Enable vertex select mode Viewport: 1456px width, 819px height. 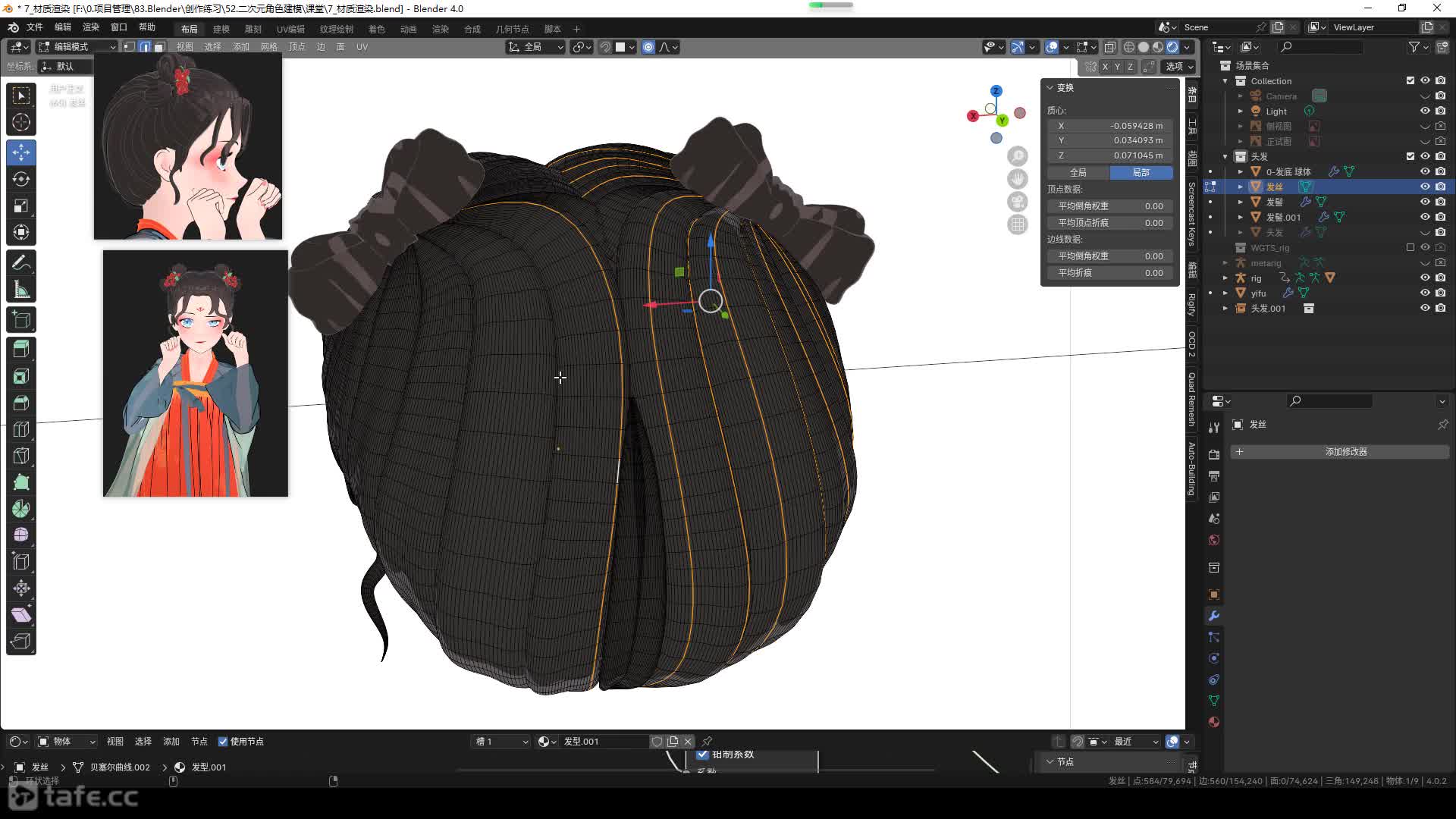130,47
